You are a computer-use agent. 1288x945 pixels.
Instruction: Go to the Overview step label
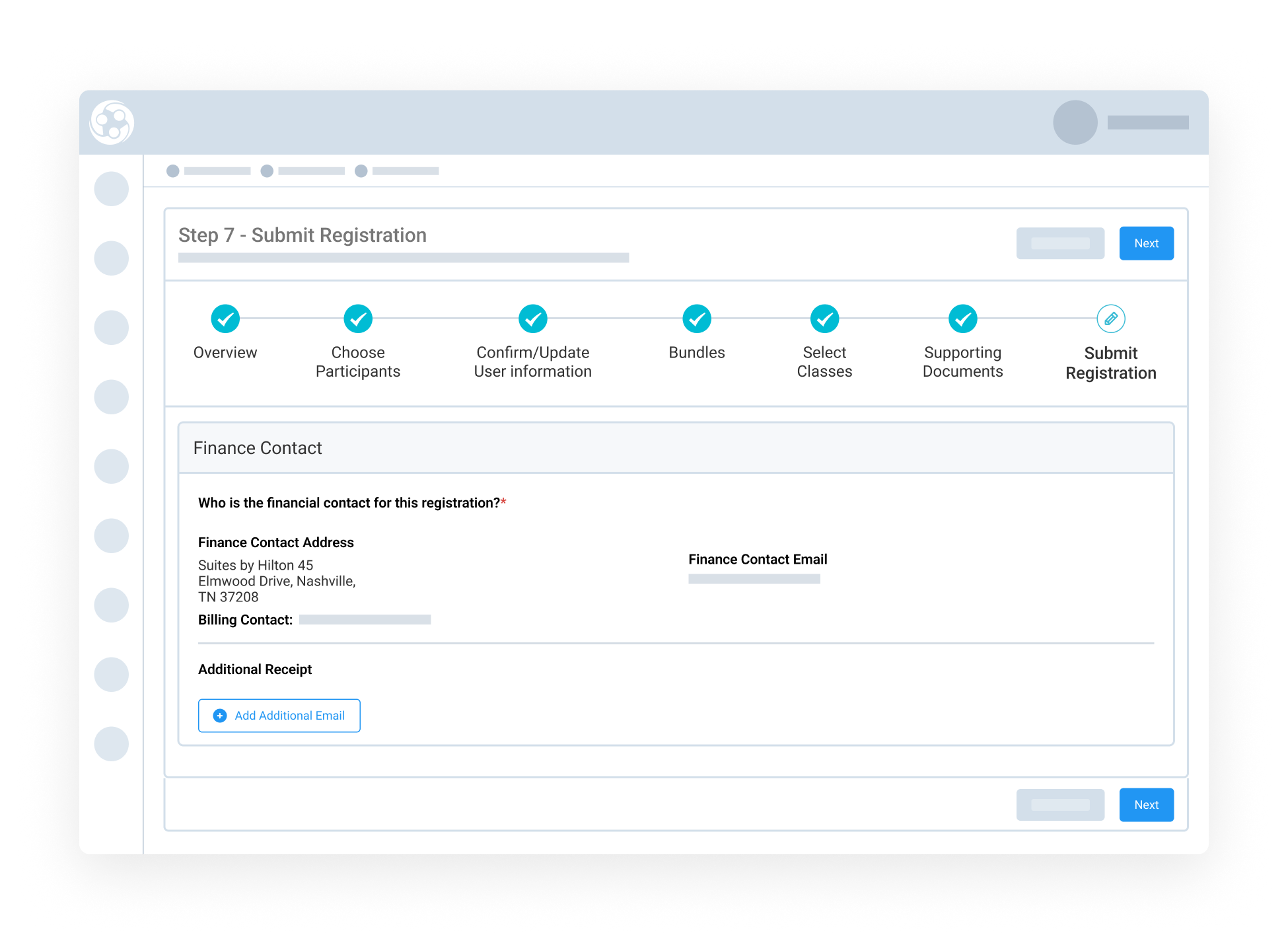tap(225, 353)
